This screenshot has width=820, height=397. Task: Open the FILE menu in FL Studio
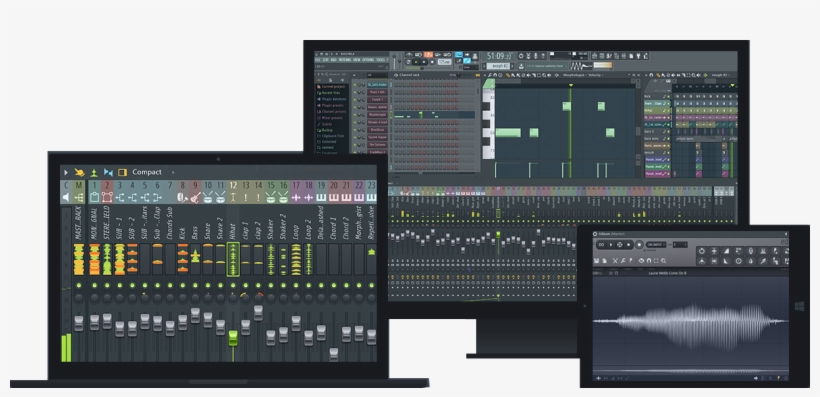(x=317, y=60)
